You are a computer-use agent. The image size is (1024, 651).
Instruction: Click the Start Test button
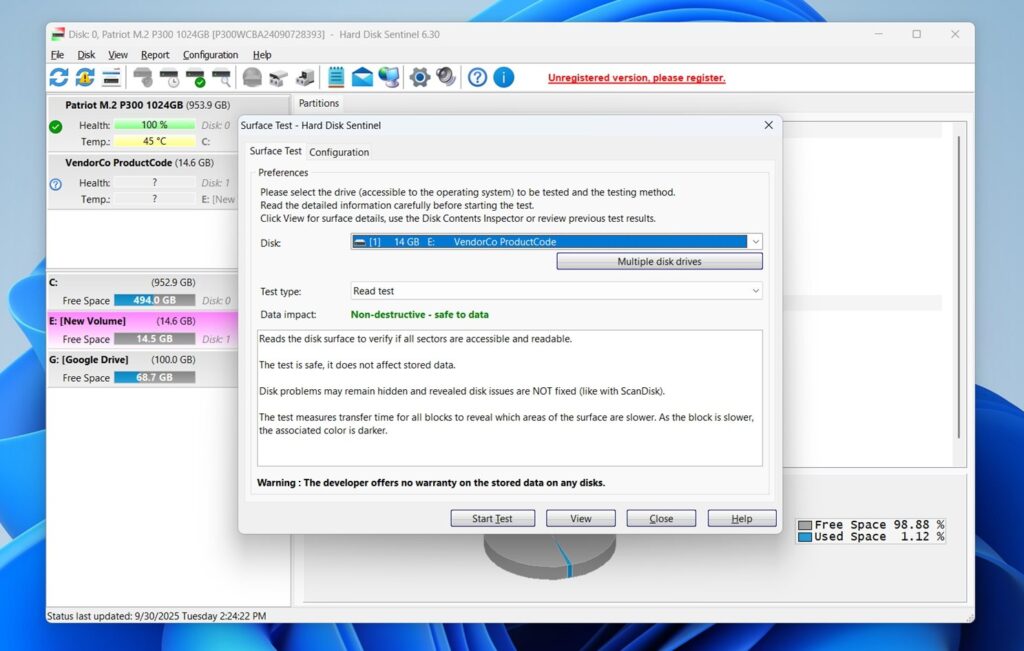(x=492, y=518)
